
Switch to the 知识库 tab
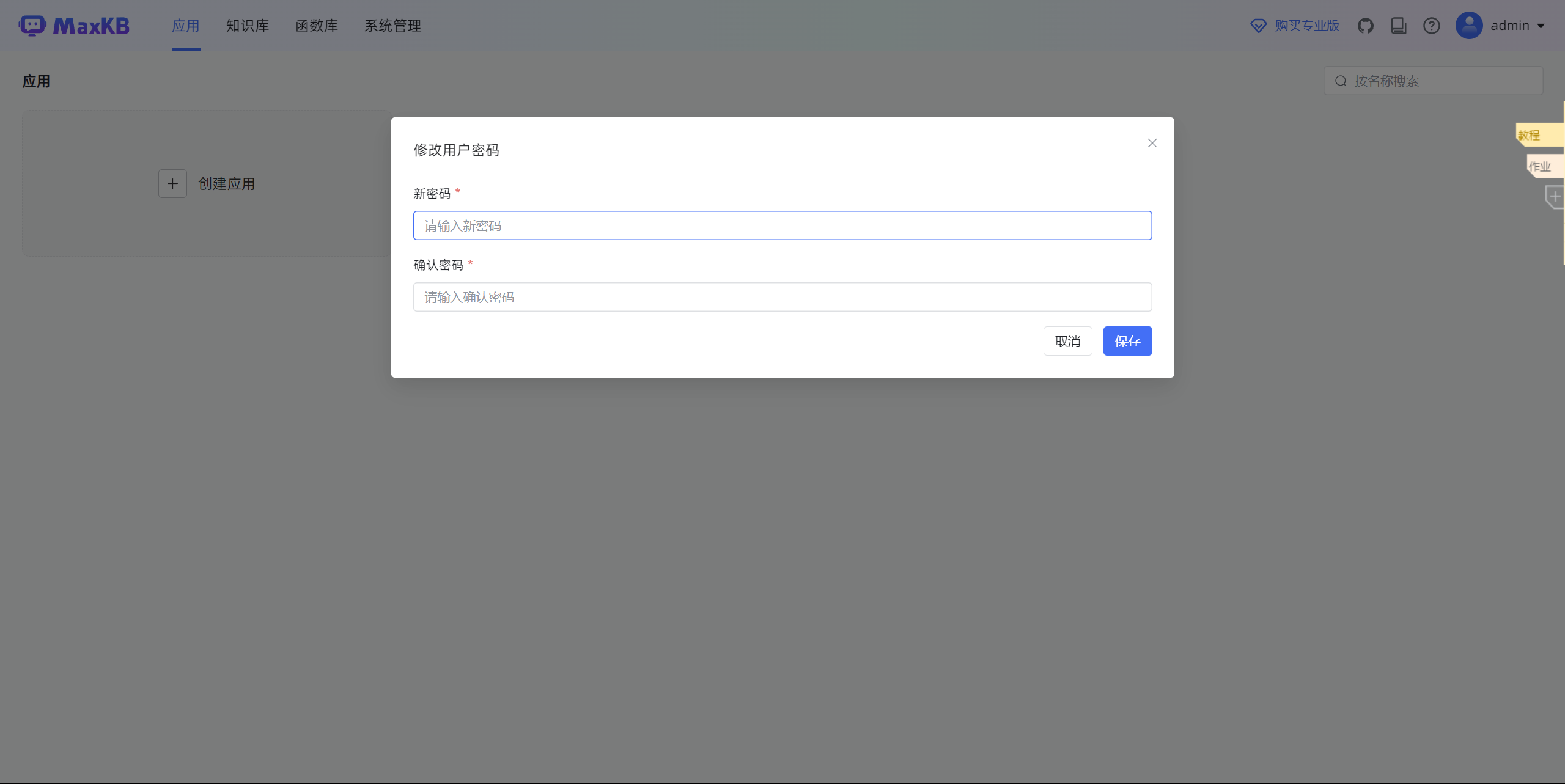248,26
